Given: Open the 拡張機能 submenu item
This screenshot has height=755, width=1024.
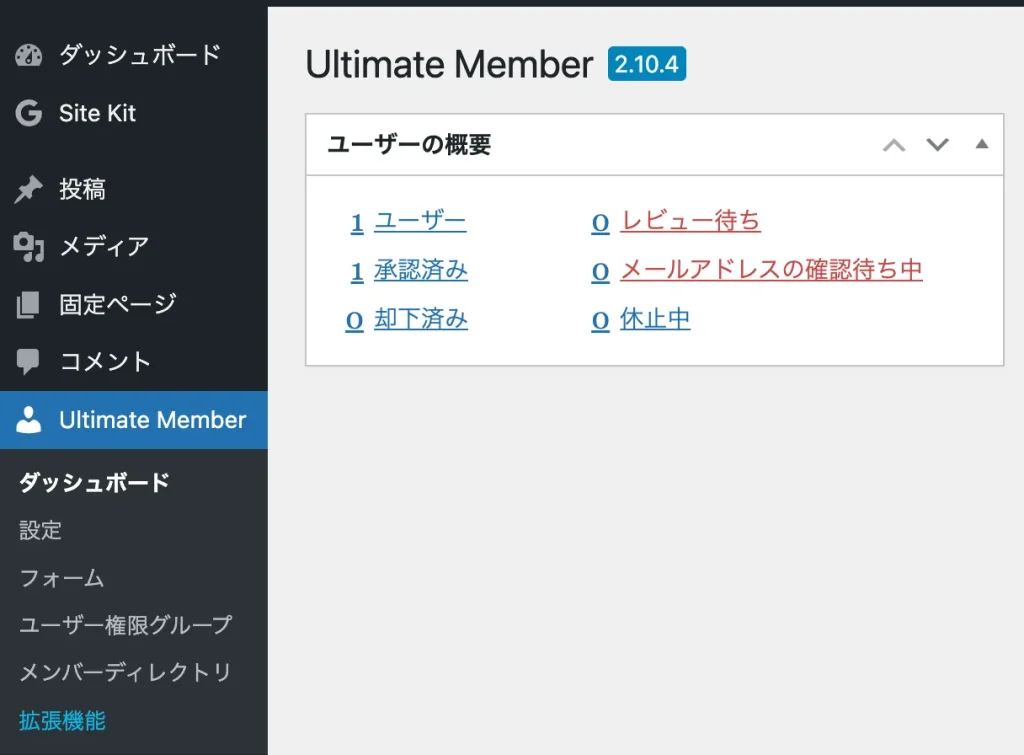Looking at the screenshot, I should pos(63,721).
